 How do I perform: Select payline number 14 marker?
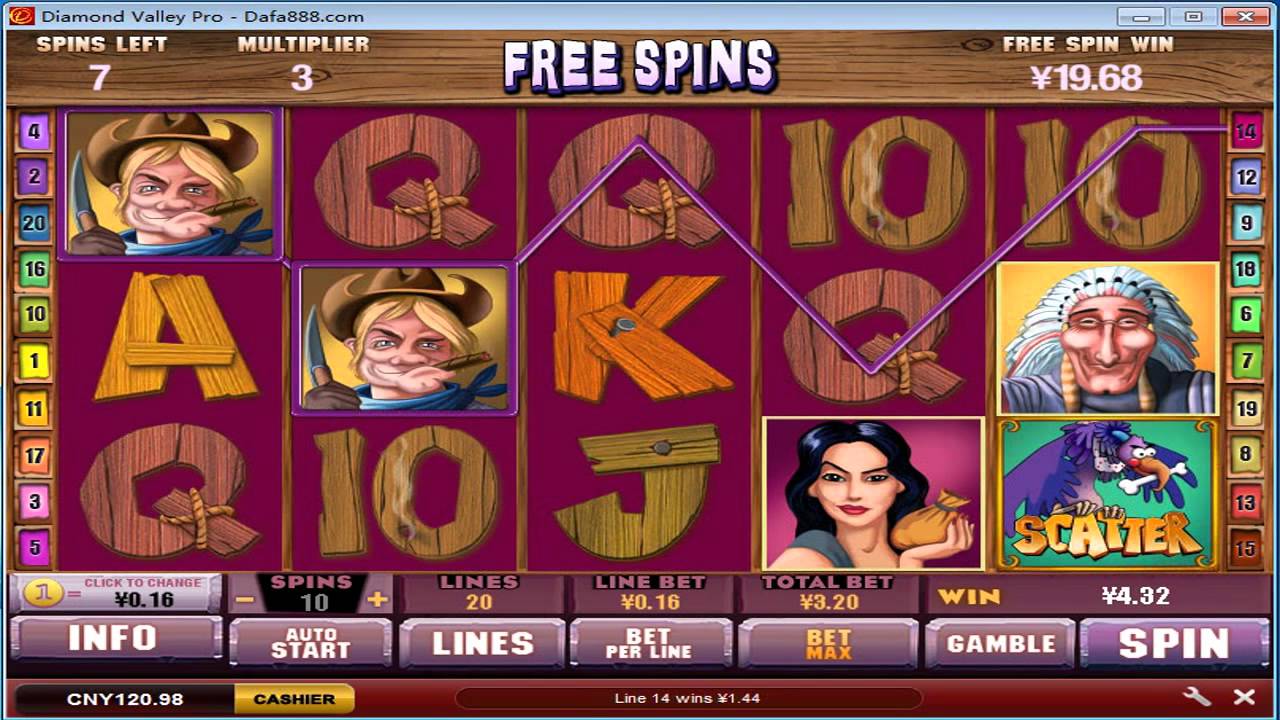[x=1246, y=131]
